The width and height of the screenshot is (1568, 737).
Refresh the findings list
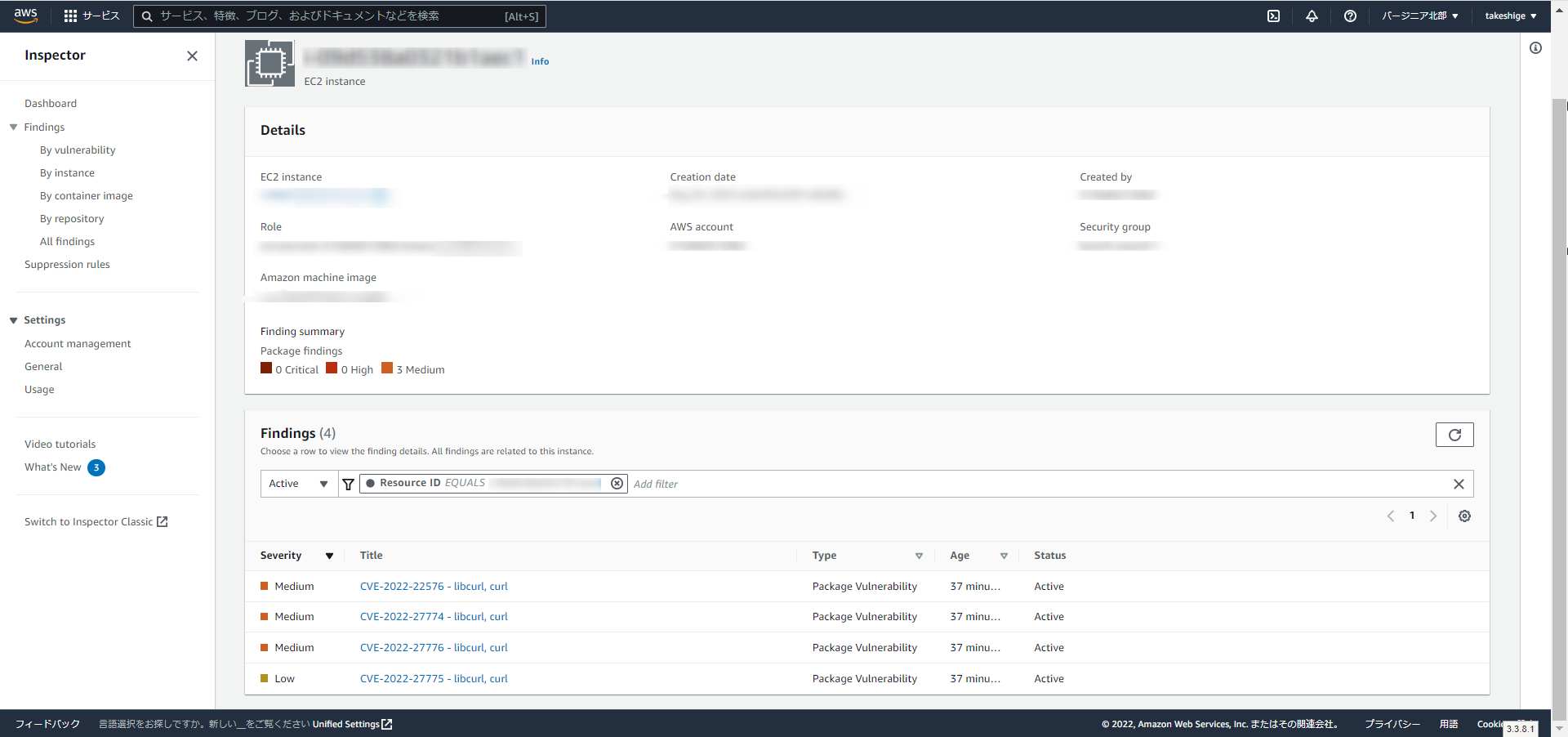1454,435
